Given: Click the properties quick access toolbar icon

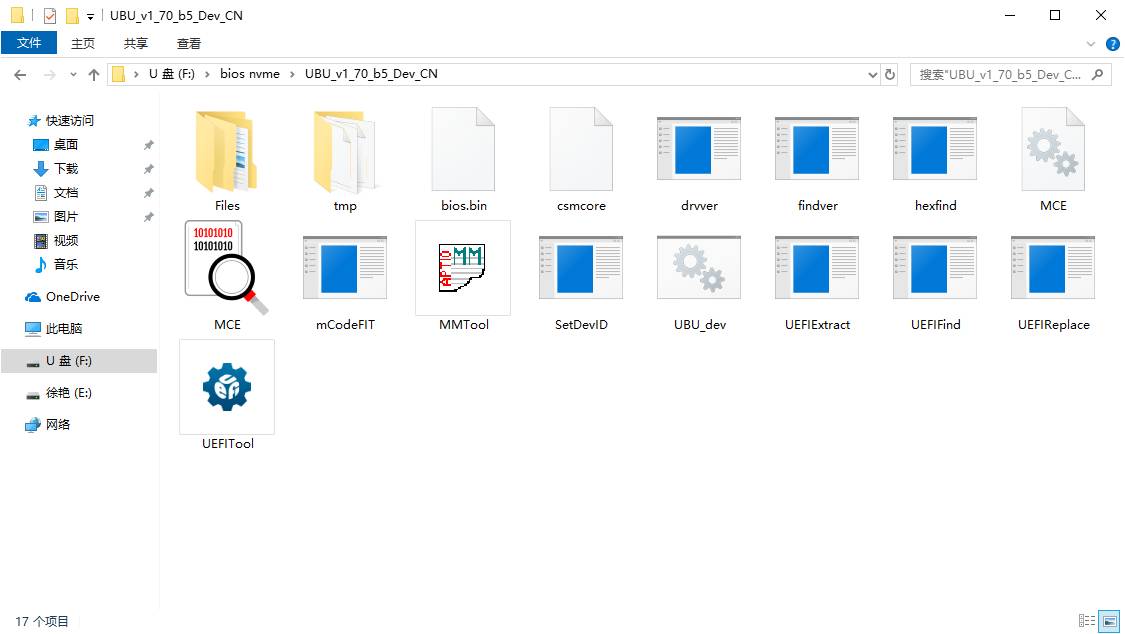Looking at the screenshot, I should pos(50,16).
